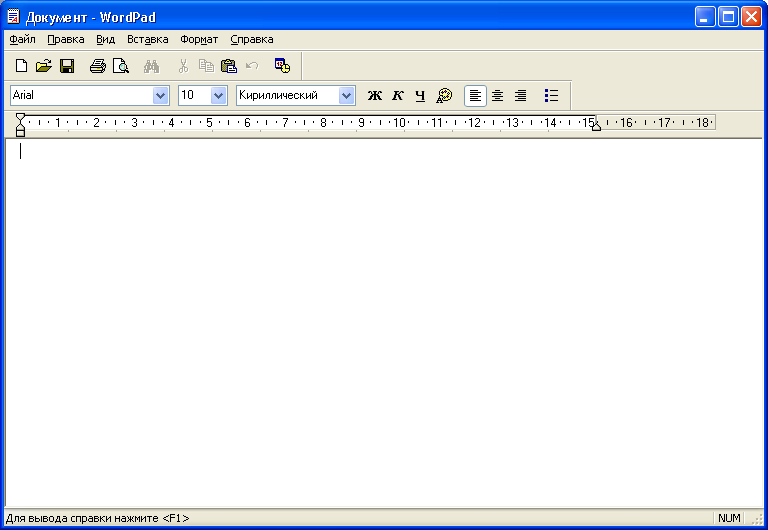Open the font color palette
The width and height of the screenshot is (768, 530).
[x=445, y=96]
